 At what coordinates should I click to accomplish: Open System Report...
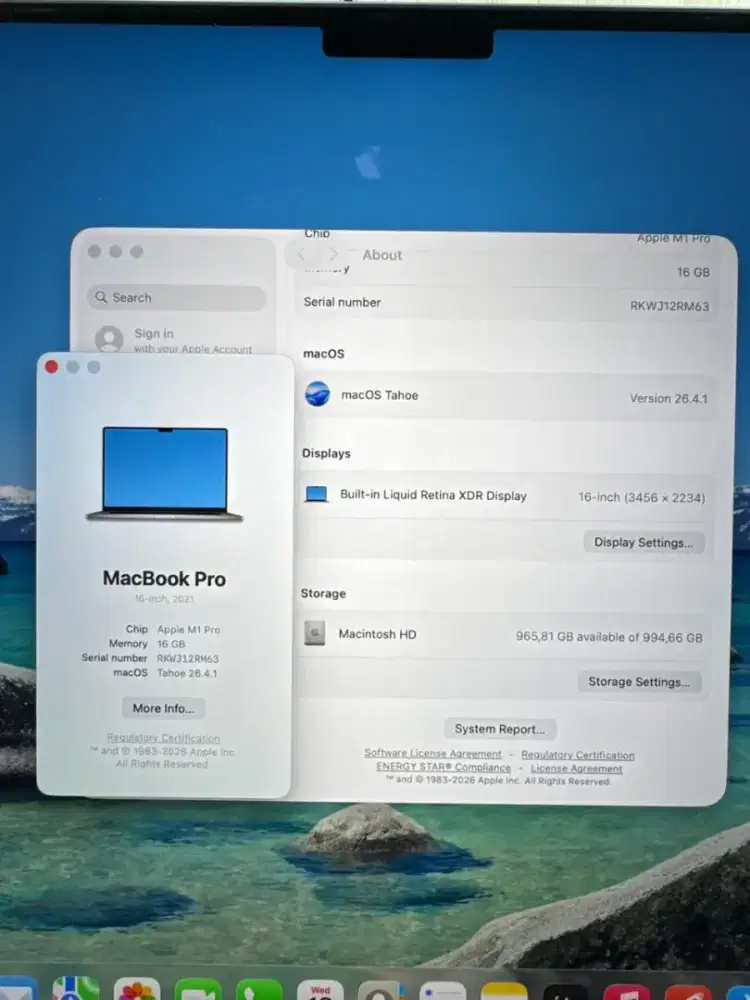tap(500, 729)
